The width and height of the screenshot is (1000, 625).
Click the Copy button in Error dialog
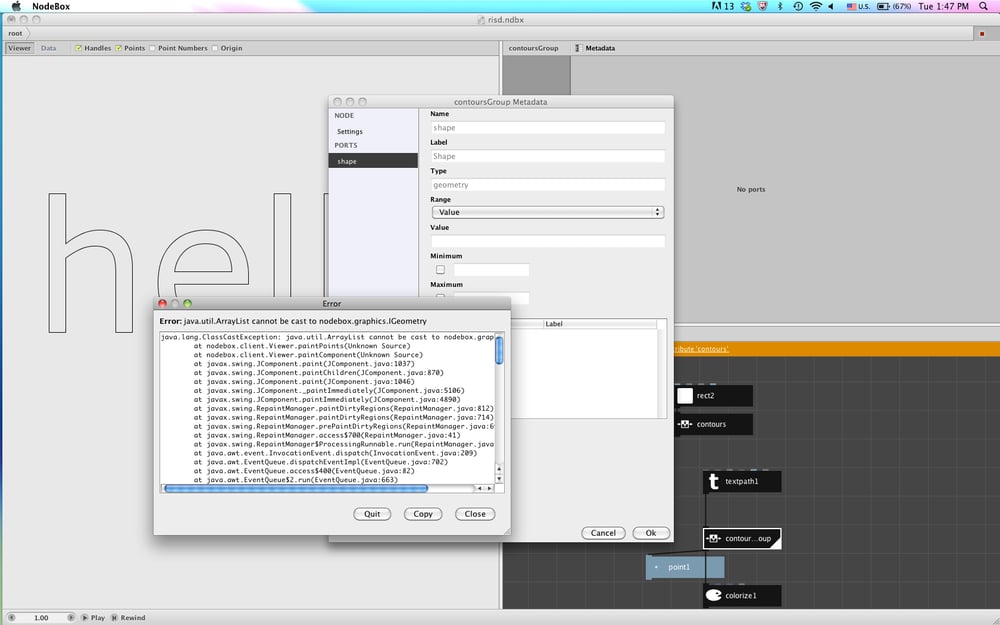coord(423,514)
